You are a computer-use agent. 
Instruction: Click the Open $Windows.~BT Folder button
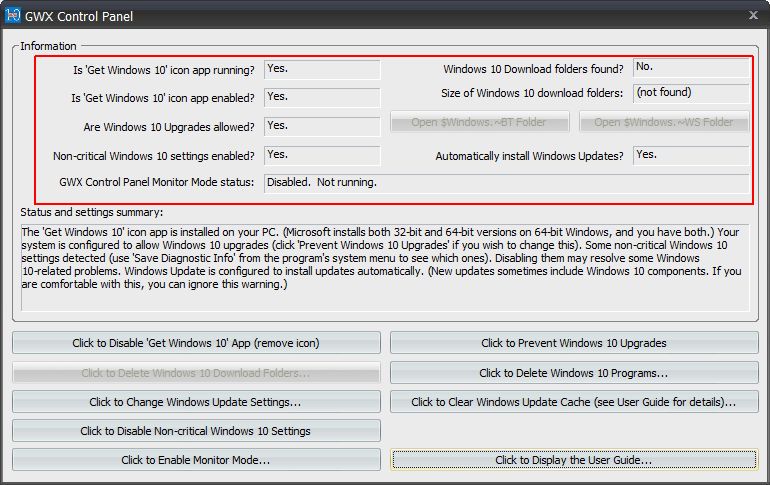click(x=479, y=123)
